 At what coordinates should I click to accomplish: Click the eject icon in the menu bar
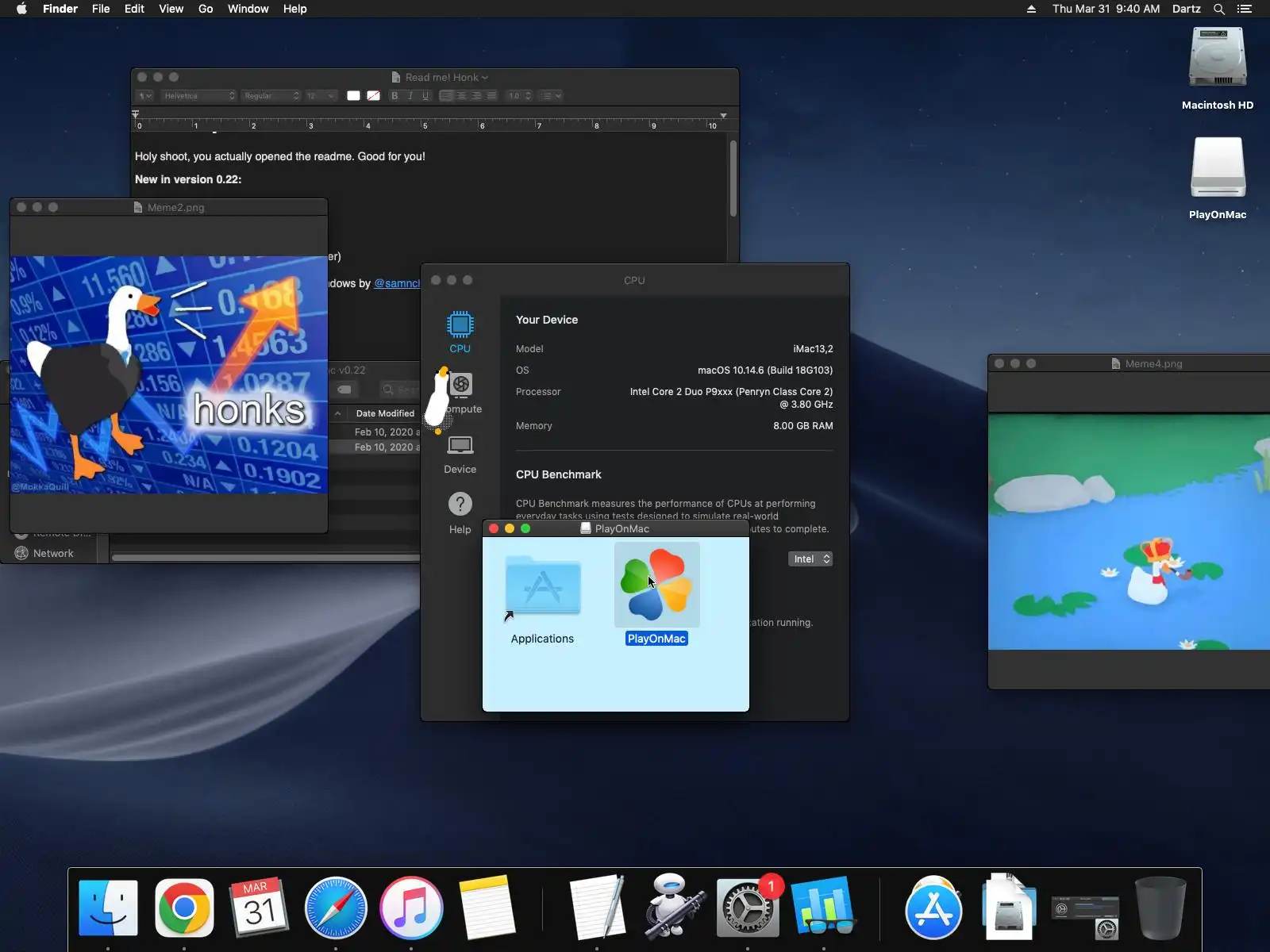click(1031, 9)
